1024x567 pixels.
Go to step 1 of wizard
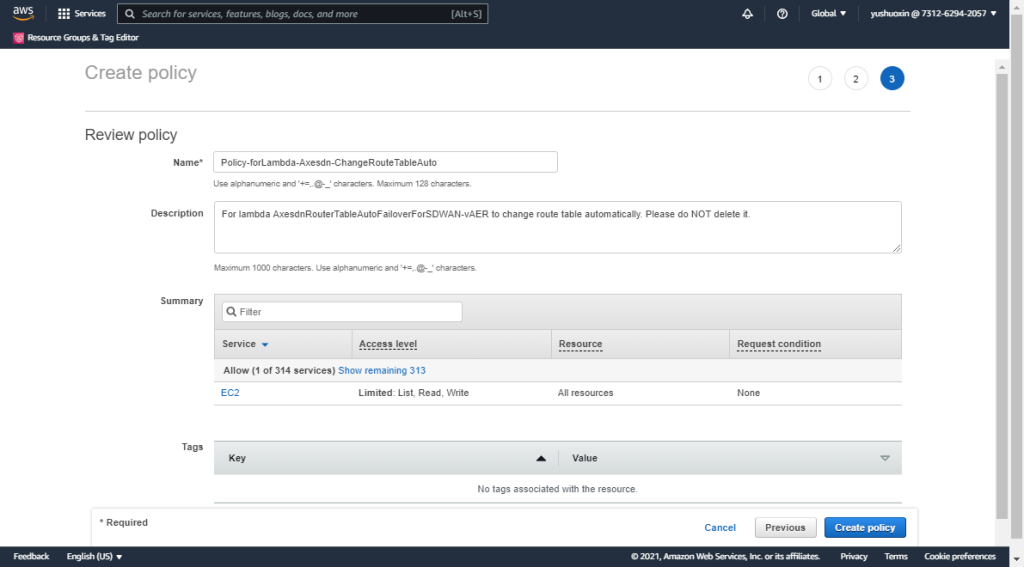coord(820,79)
